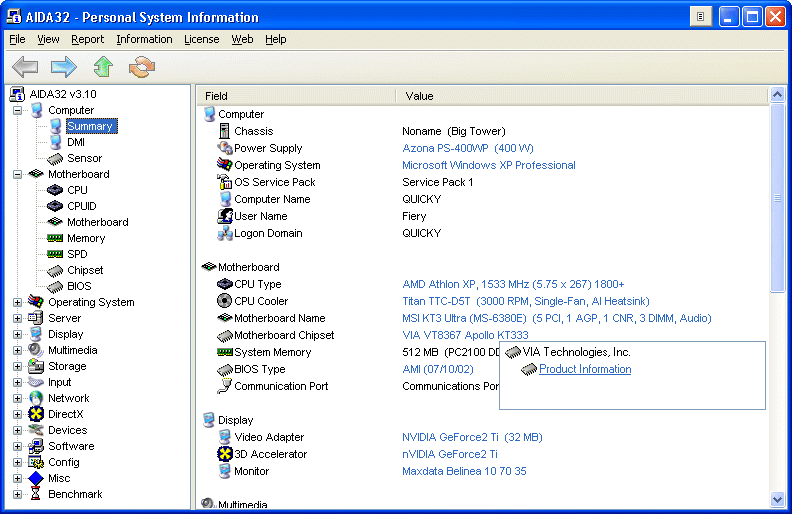Click the blue Forward arrow icon

tap(64, 67)
